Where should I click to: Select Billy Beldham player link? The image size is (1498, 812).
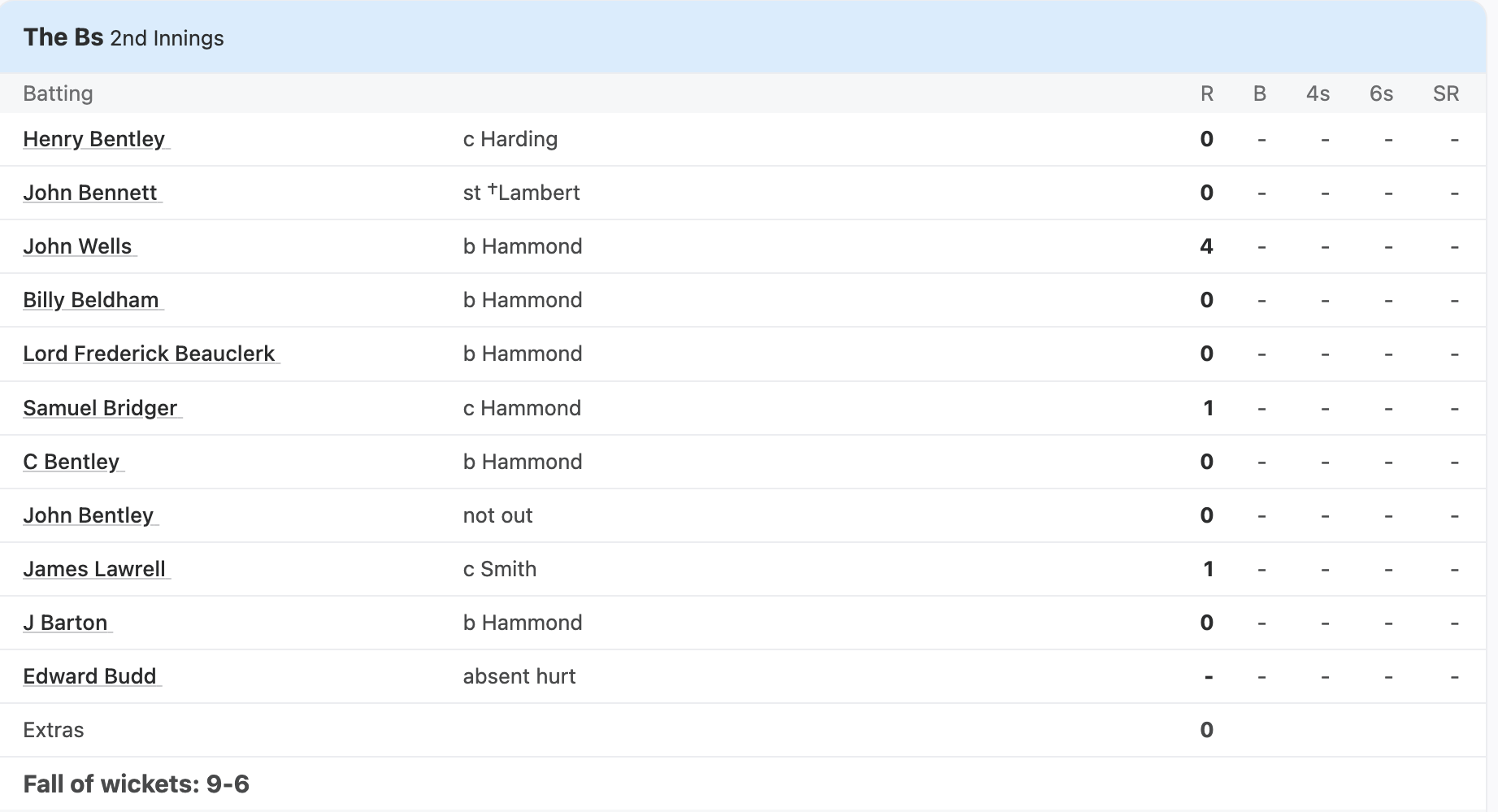[91, 300]
